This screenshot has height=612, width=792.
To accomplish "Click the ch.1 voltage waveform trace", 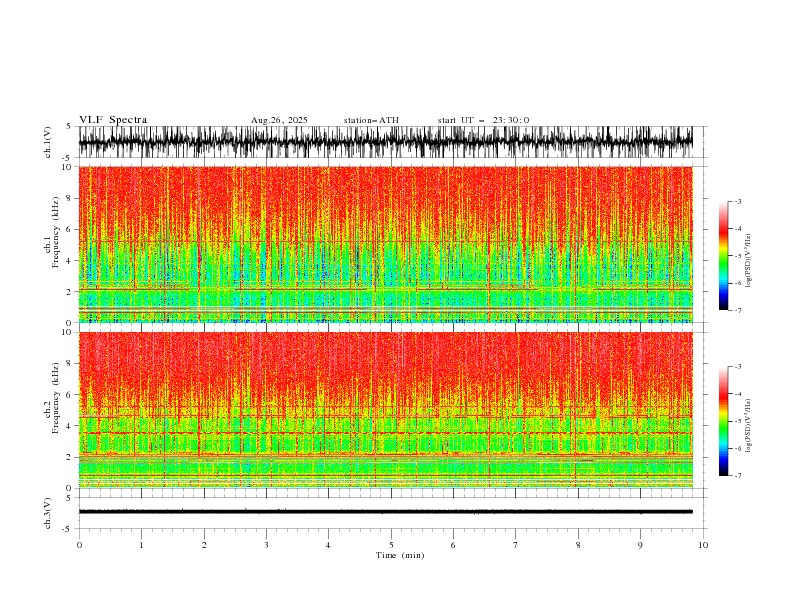I will tap(385, 142).
